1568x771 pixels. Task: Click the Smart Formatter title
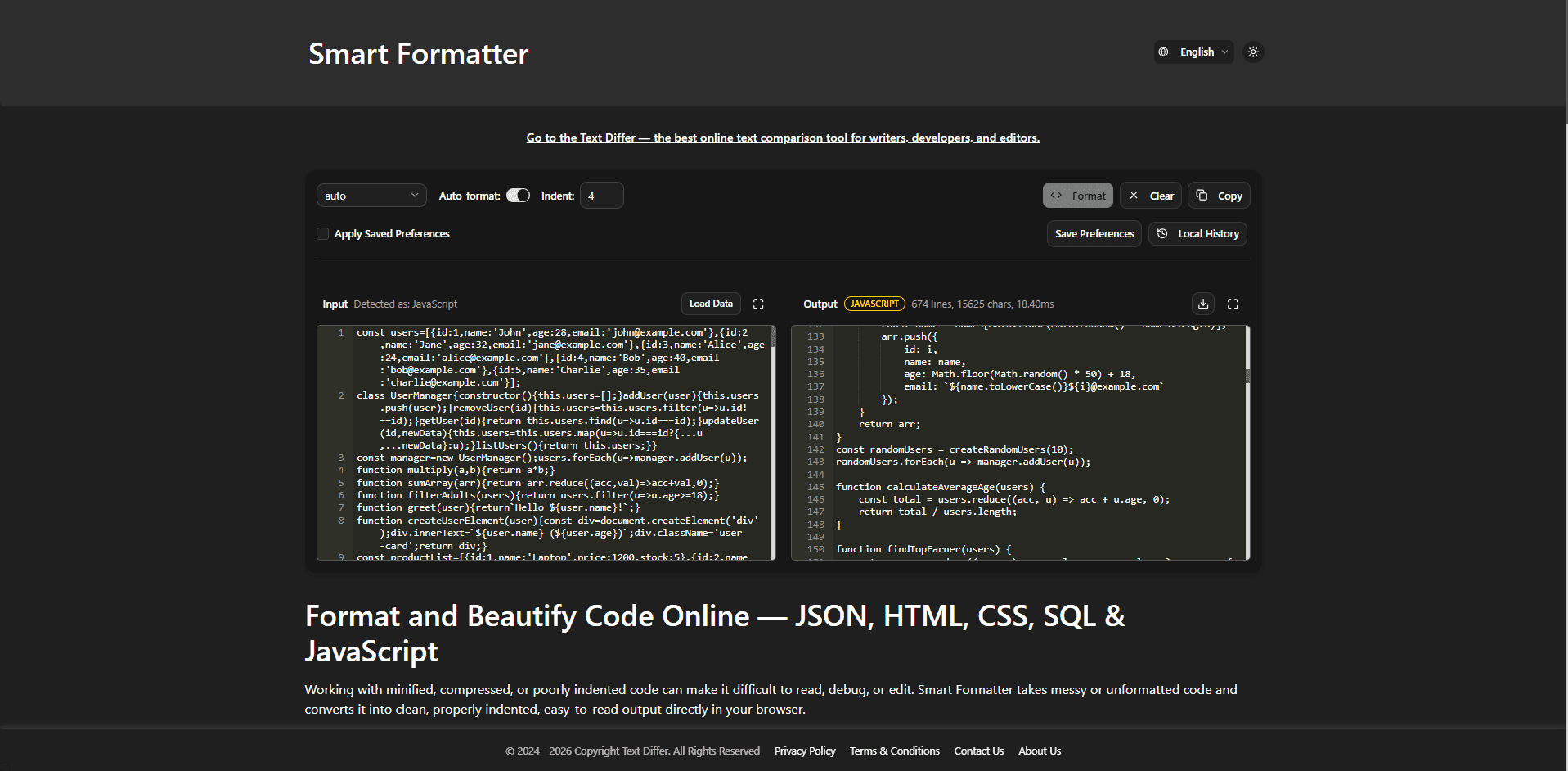419,54
